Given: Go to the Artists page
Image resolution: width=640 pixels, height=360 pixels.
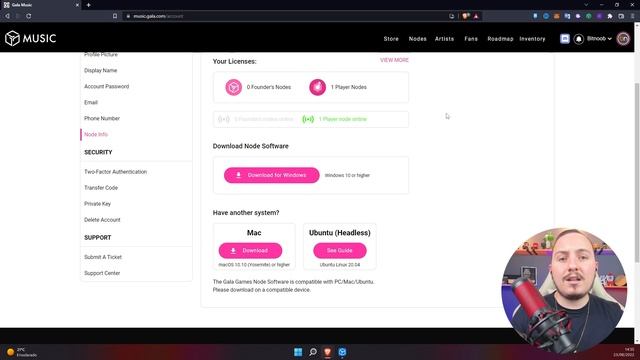Looking at the screenshot, I should click(x=444, y=39).
